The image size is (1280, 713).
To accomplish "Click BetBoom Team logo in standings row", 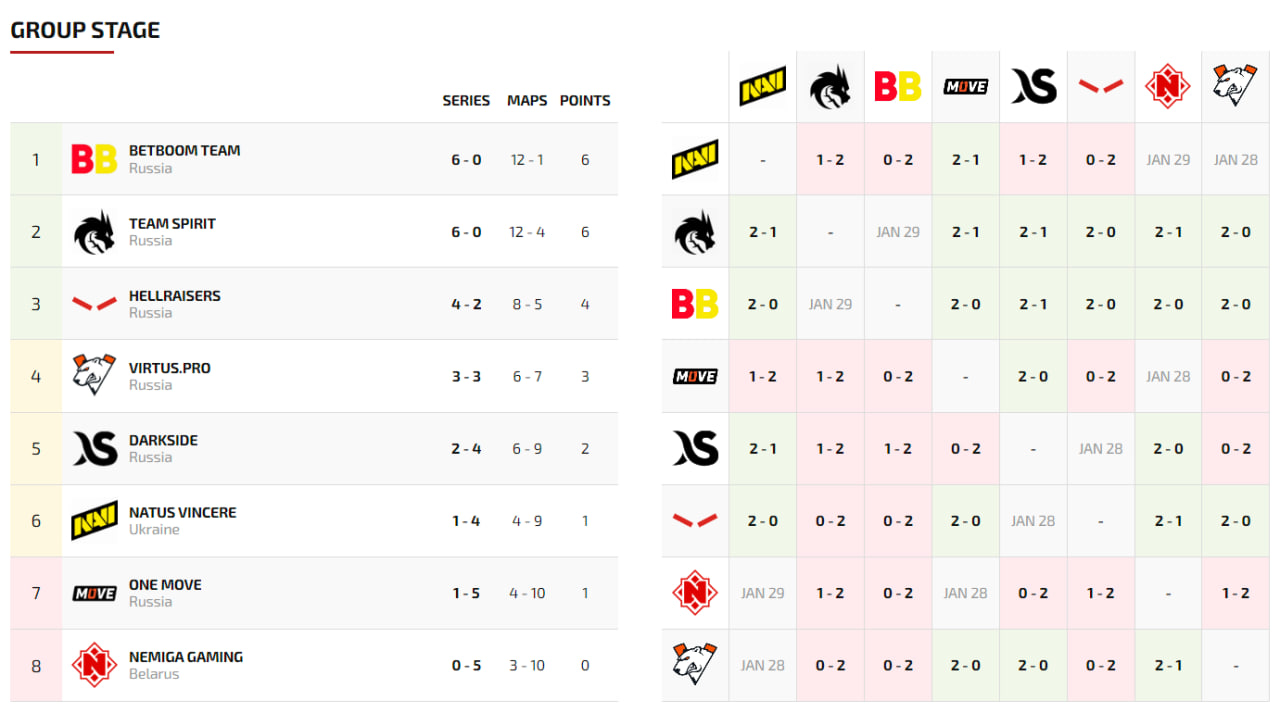I will click(94, 159).
